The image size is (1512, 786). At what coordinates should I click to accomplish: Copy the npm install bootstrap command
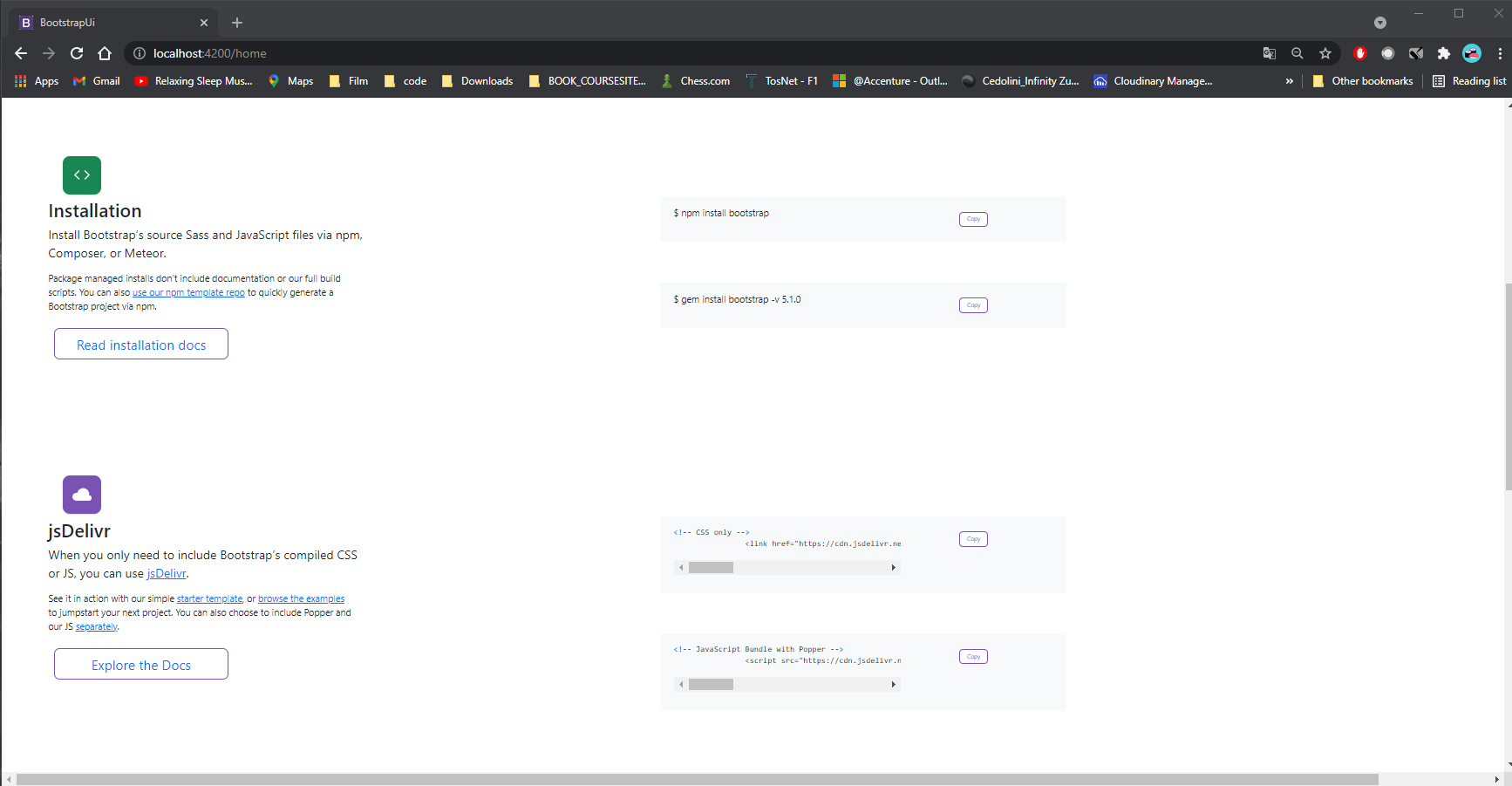coord(973,219)
